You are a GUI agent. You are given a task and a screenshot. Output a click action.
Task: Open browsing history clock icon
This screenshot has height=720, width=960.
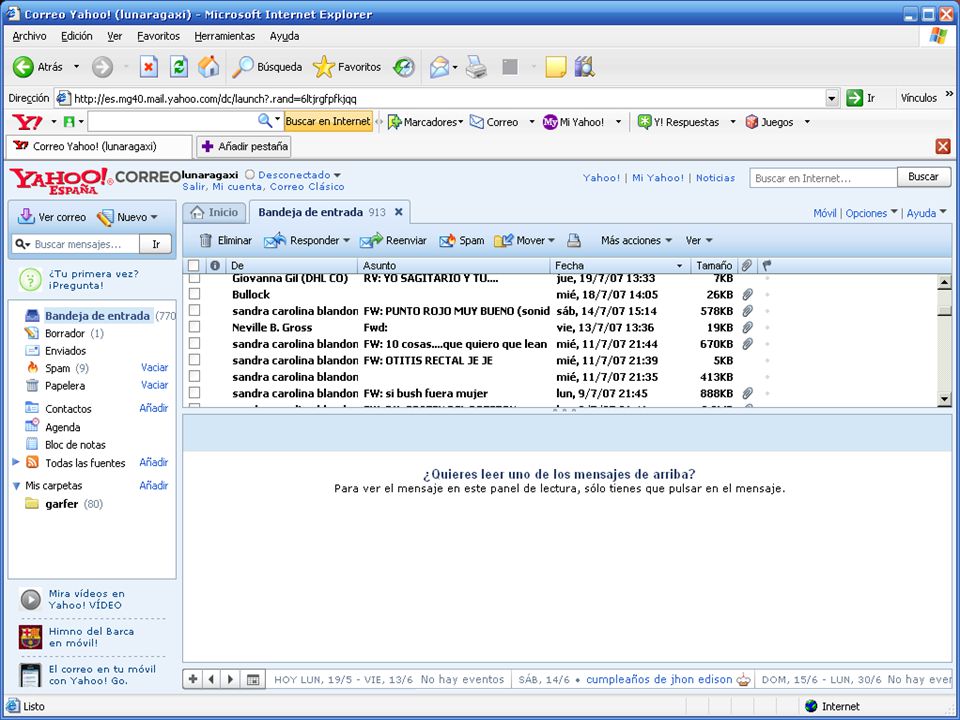403,67
